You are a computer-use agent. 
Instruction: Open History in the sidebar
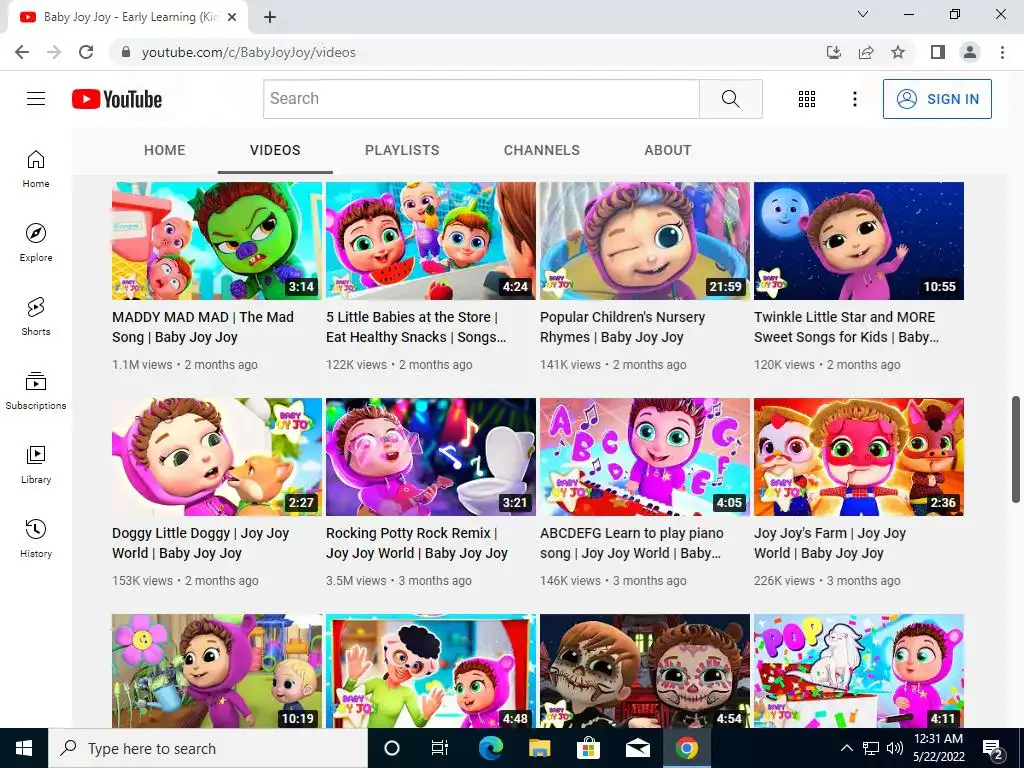coord(36,539)
